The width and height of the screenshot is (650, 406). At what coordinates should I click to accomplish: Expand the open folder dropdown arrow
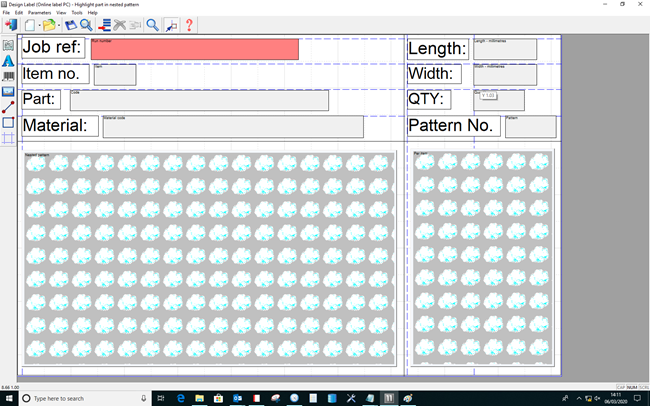click(59, 25)
